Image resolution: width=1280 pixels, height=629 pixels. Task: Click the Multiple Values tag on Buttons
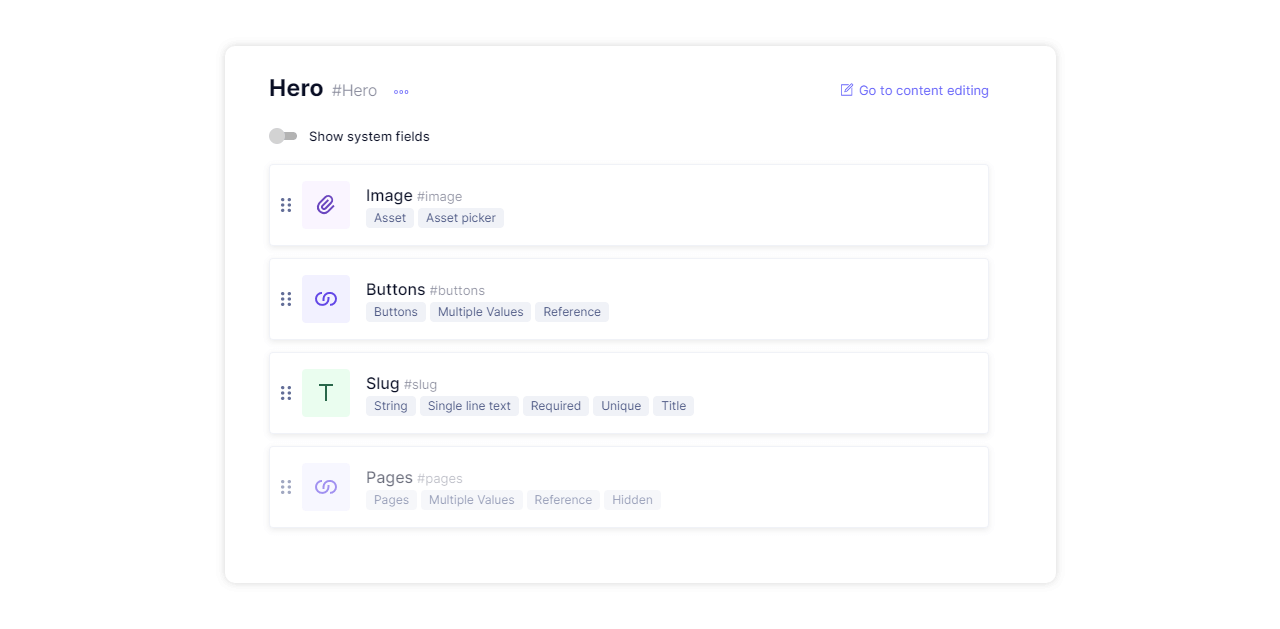pos(480,312)
